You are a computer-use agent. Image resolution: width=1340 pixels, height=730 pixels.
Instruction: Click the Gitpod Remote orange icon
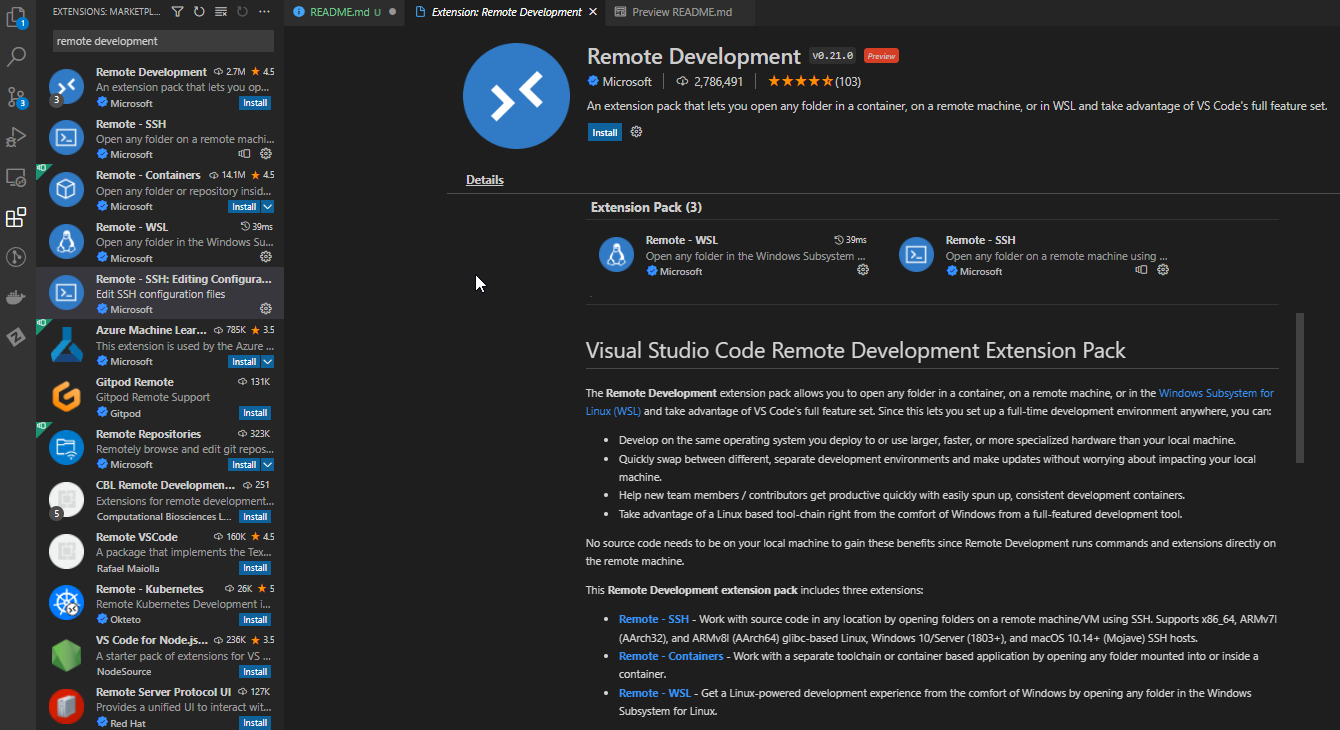coord(66,396)
